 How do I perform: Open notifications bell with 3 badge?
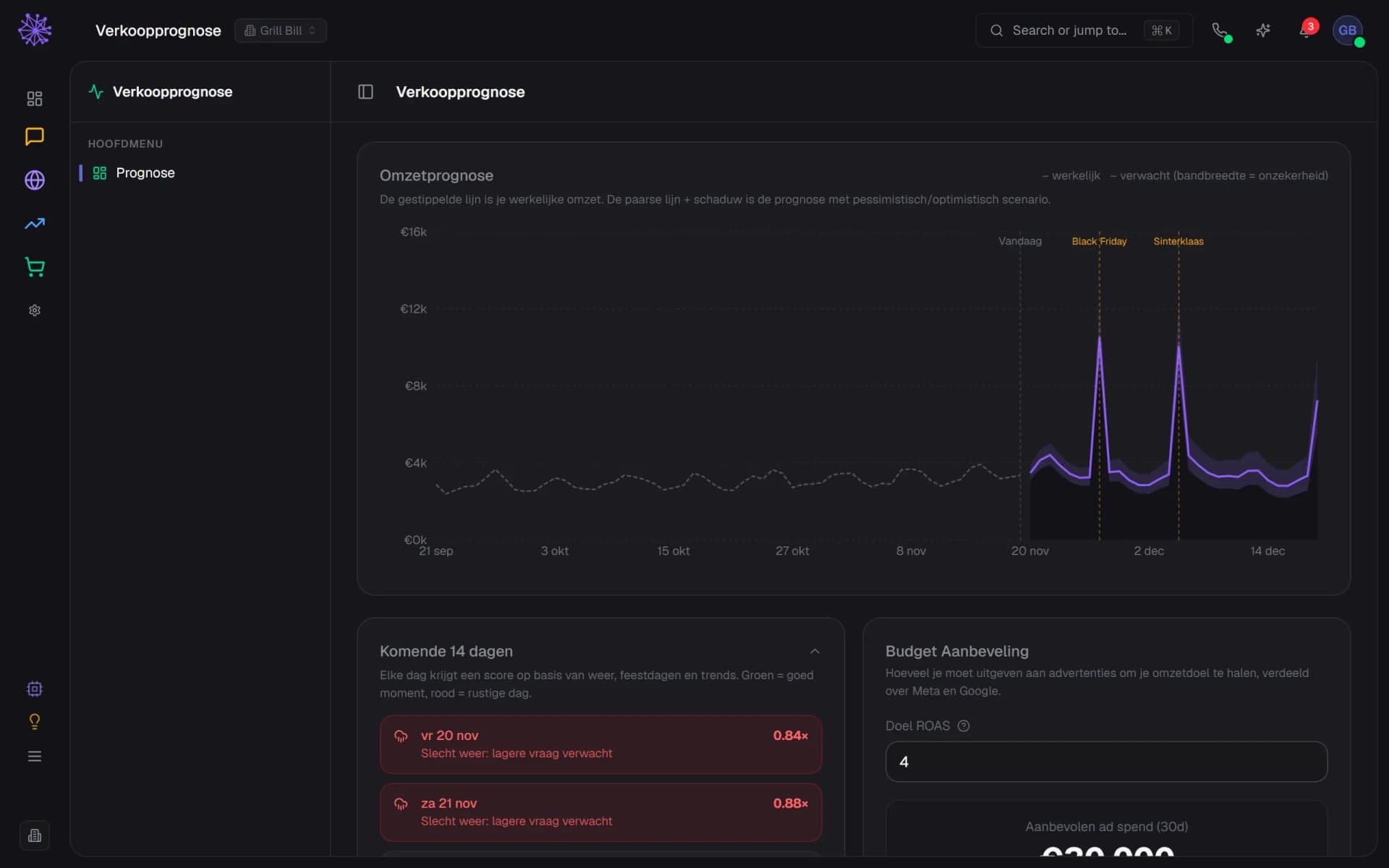point(1307,30)
